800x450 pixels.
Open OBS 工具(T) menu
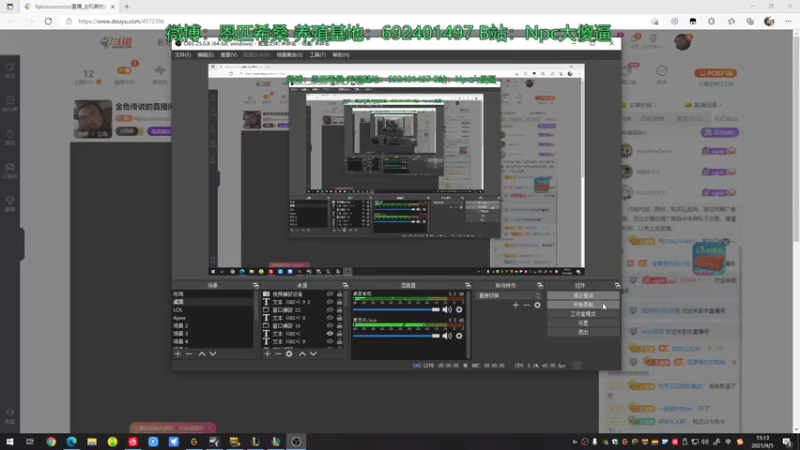[x=317, y=55]
